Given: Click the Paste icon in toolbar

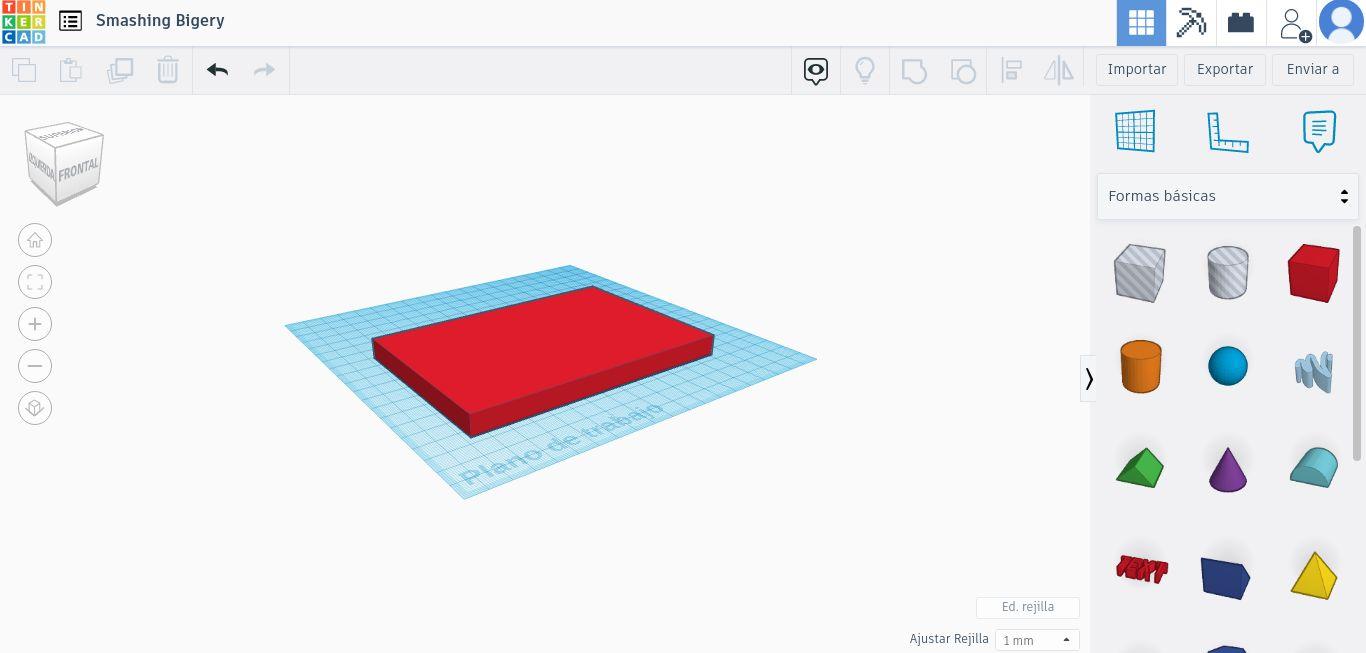Looking at the screenshot, I should [70, 70].
